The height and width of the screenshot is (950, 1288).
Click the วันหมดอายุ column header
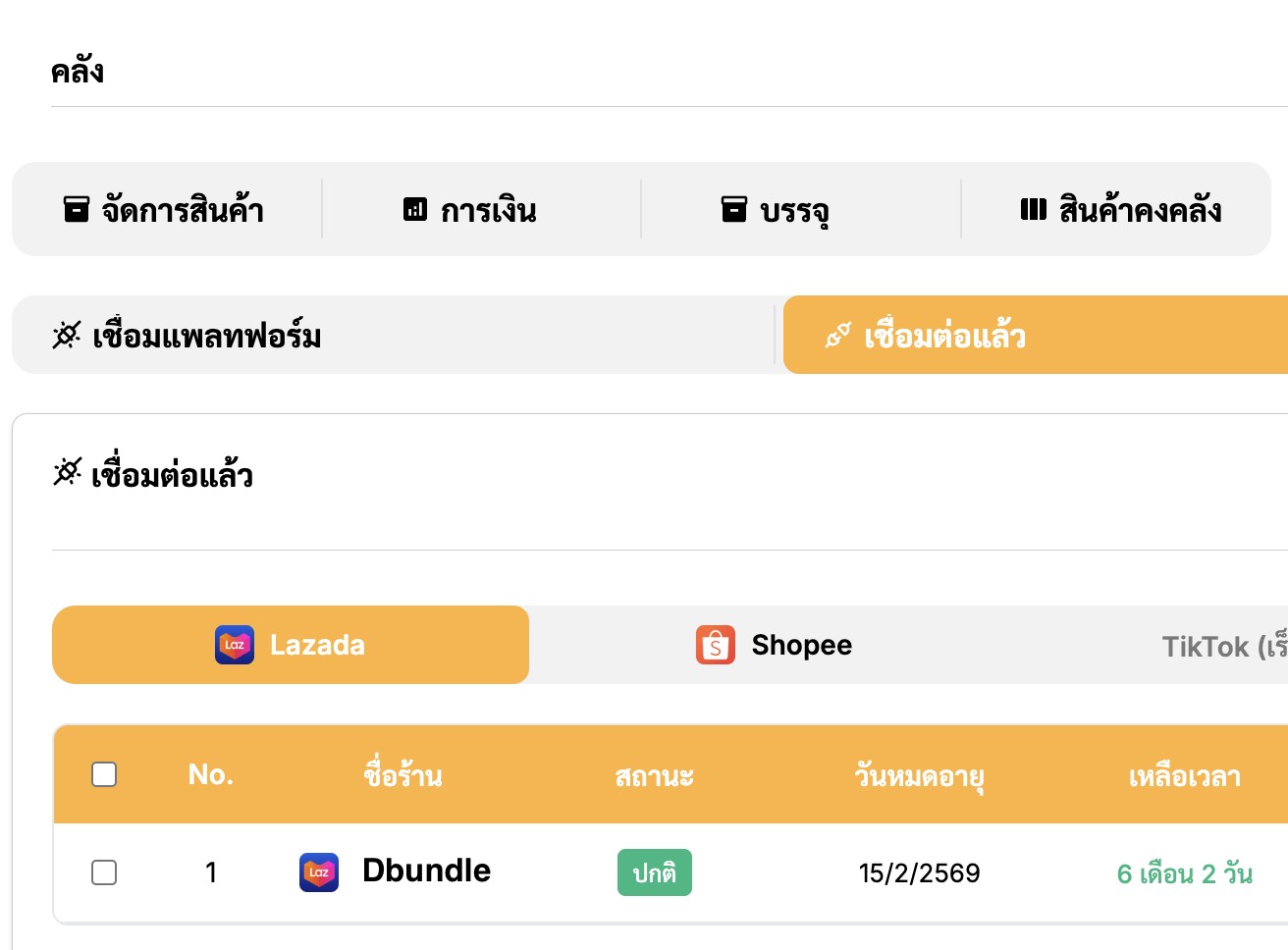tap(919, 775)
